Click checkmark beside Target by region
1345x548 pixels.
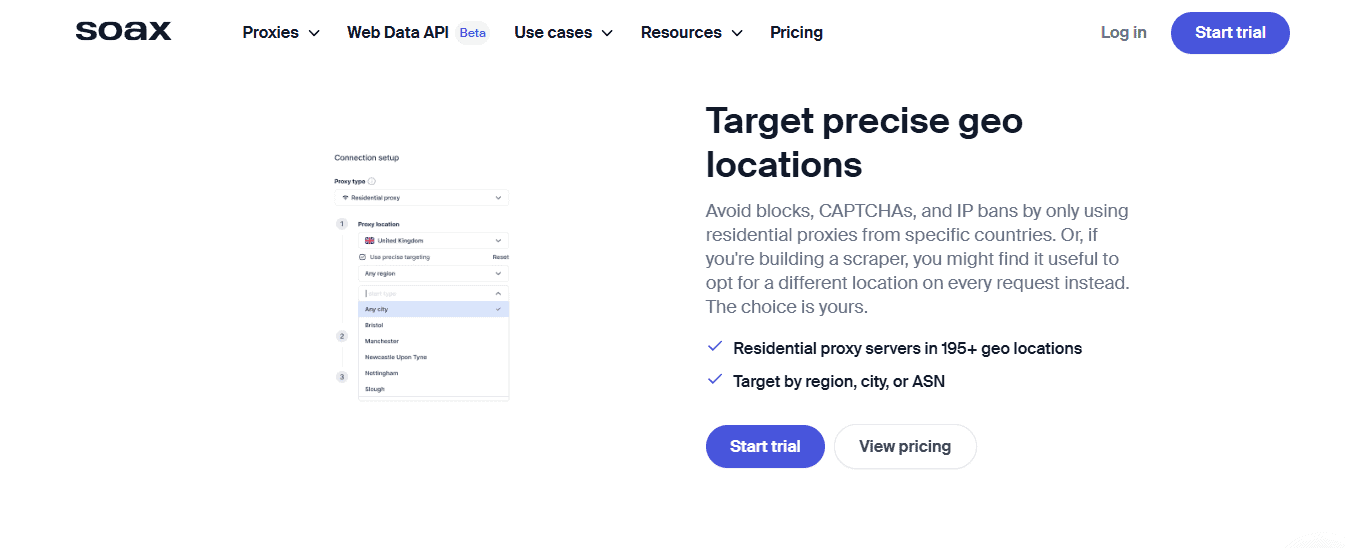[x=715, y=380]
